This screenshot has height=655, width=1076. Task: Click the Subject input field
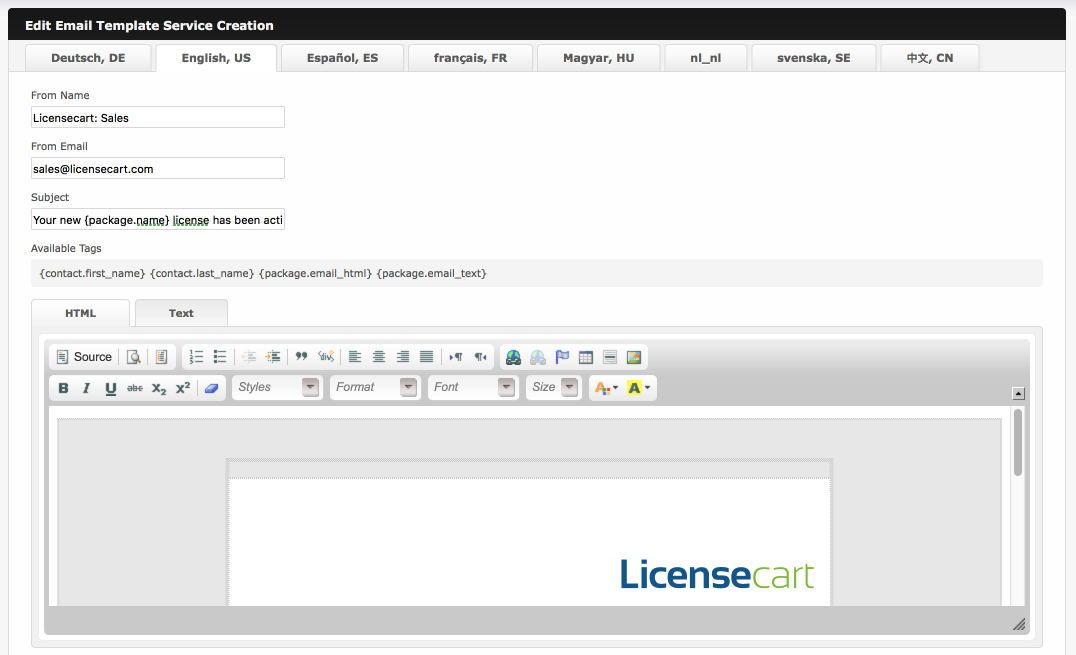click(158, 220)
